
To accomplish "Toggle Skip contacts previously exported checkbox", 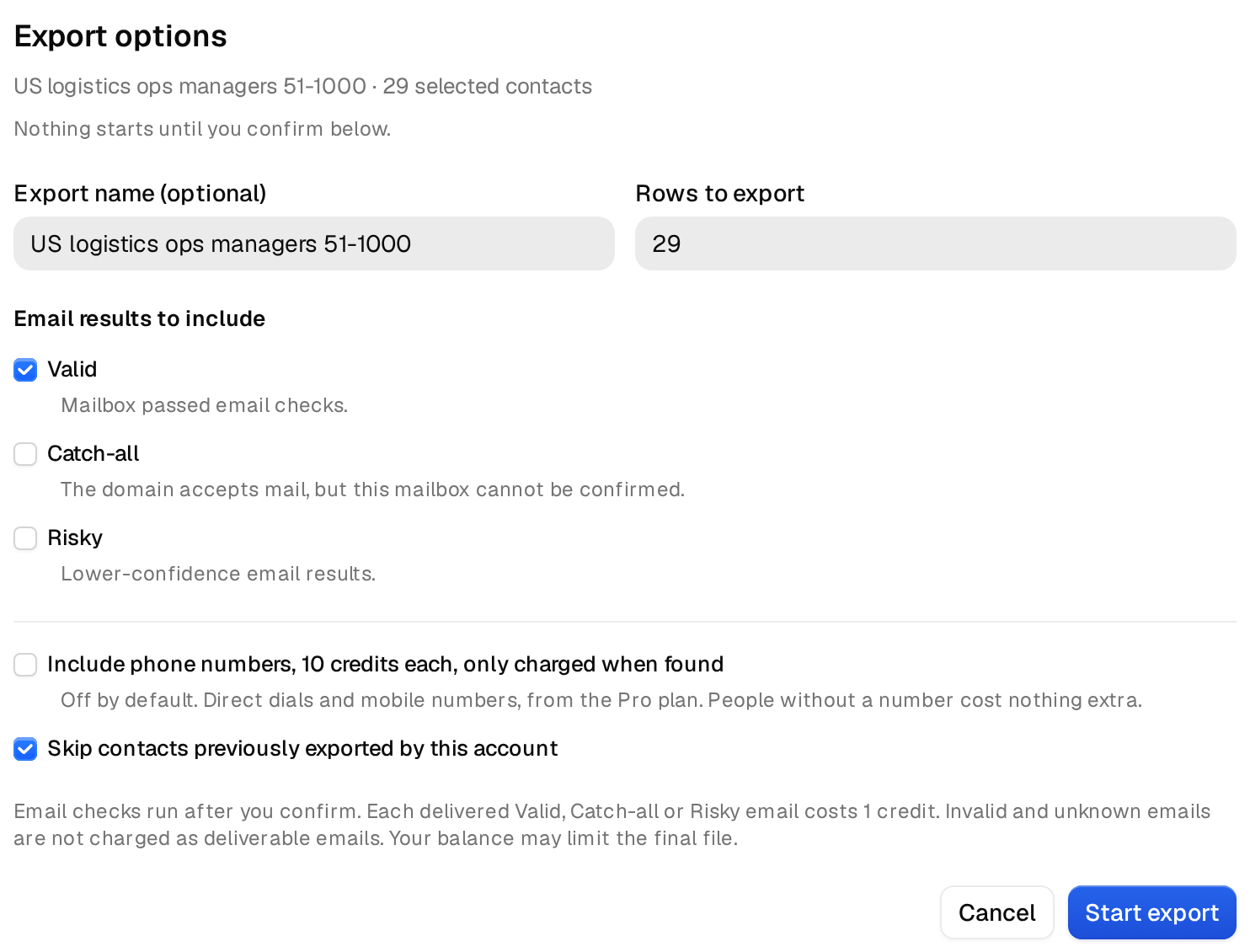I will 25,749.
